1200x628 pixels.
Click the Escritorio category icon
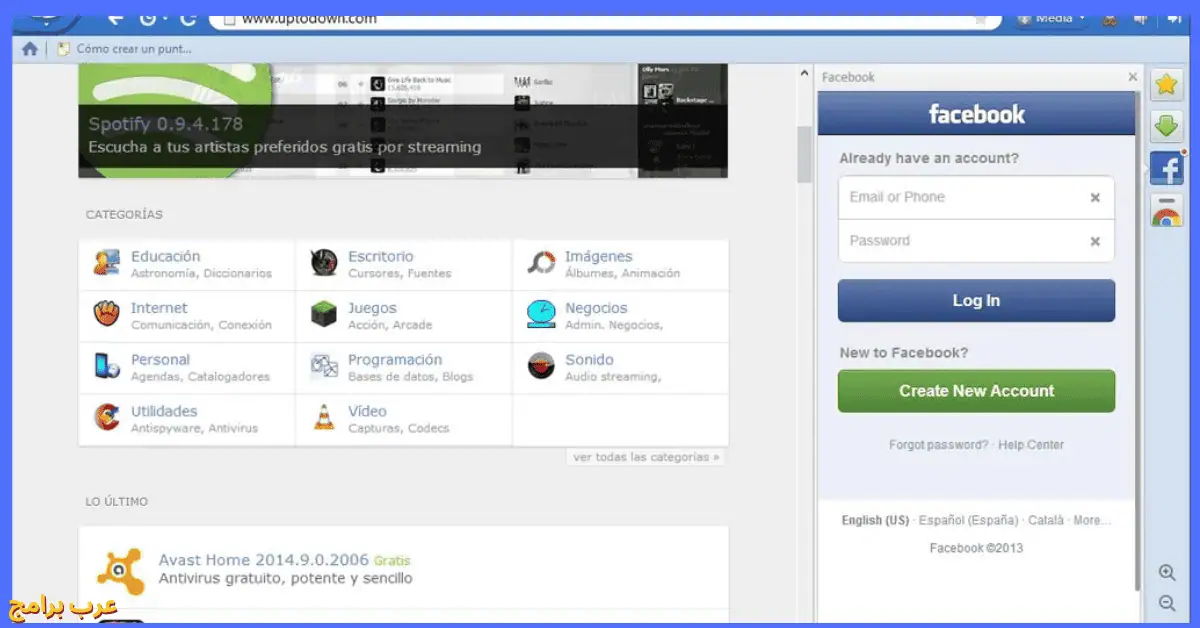[324, 264]
